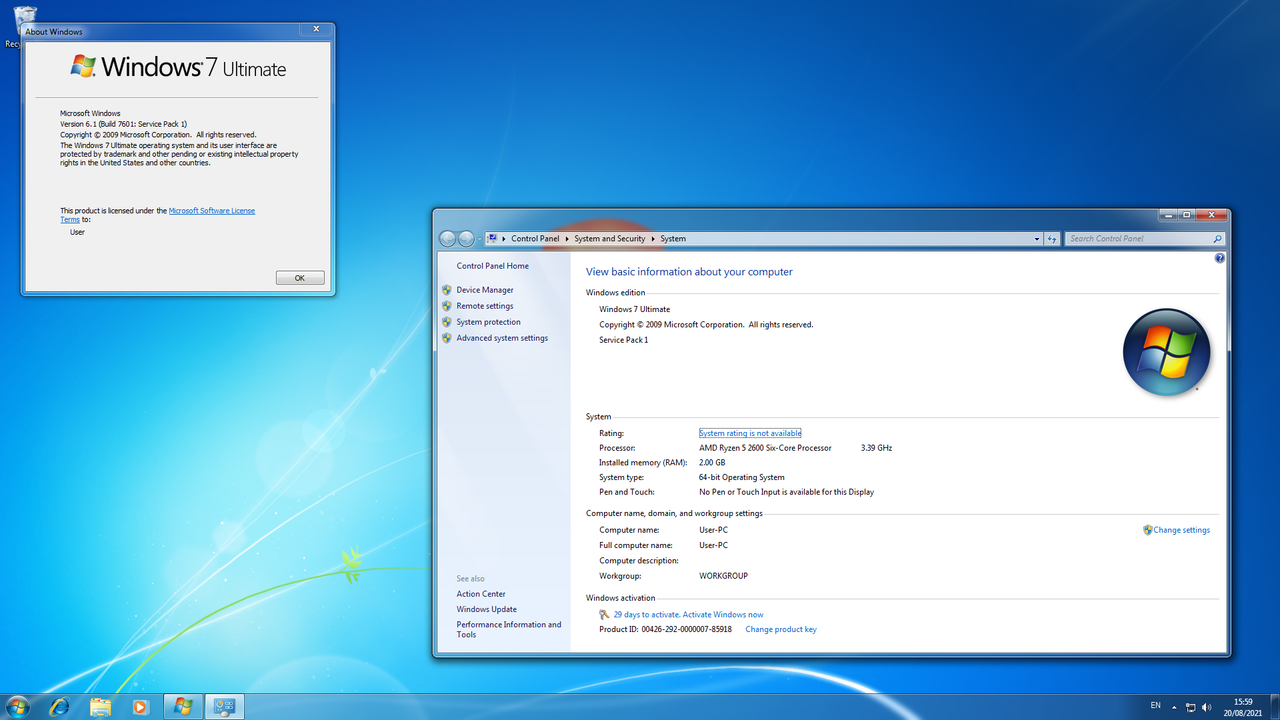Switch to About Windows taskbar button
The image size is (1280, 720).
183,706
